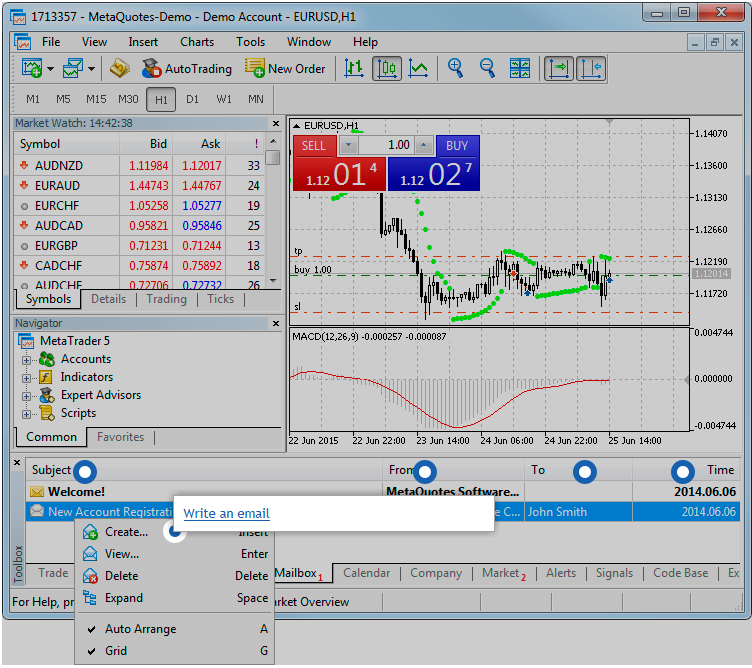752x668 pixels.
Task: Open the Signals tab in Toolbox
Action: 614,573
